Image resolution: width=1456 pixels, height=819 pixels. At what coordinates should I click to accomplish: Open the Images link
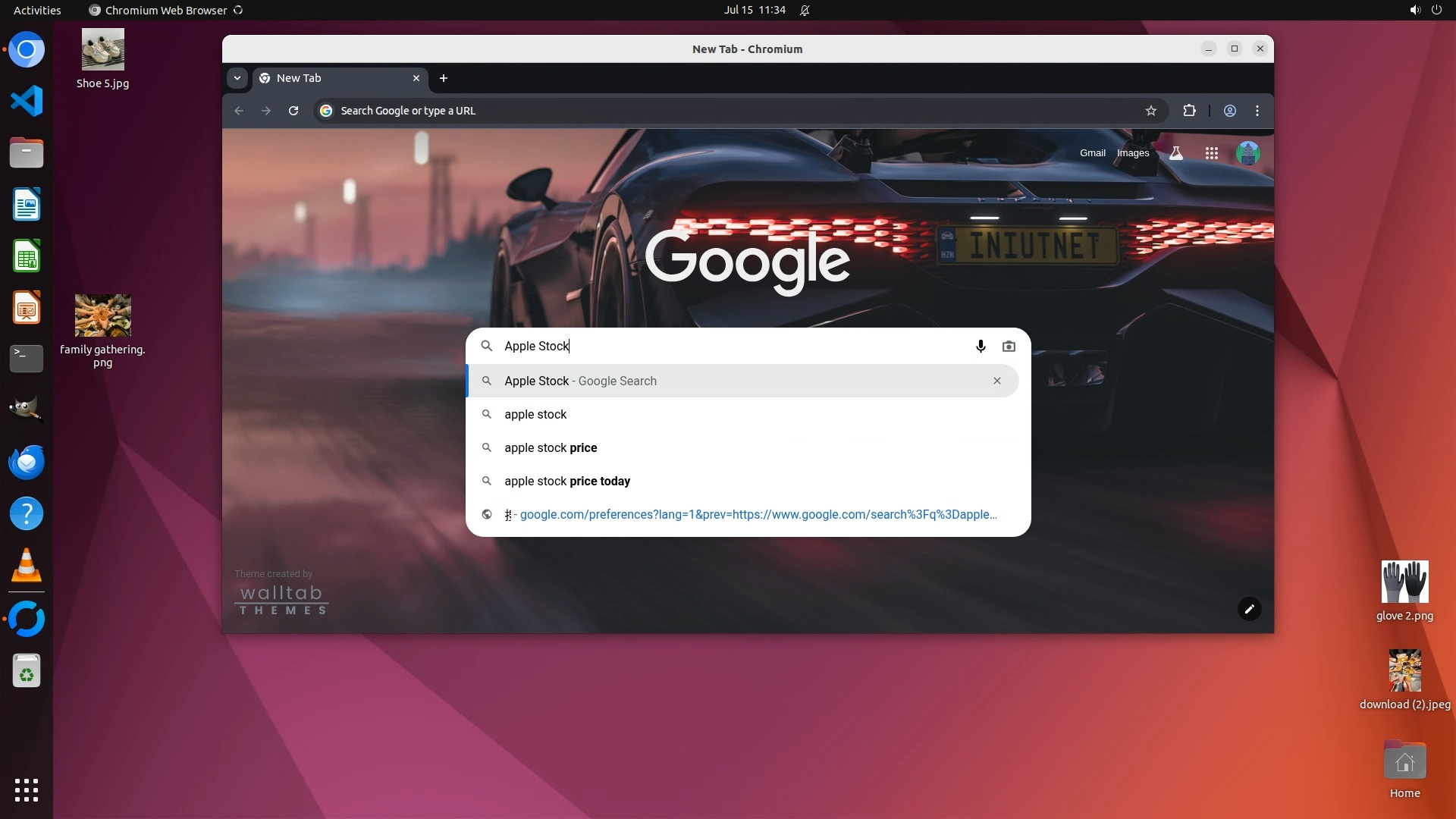1133,153
